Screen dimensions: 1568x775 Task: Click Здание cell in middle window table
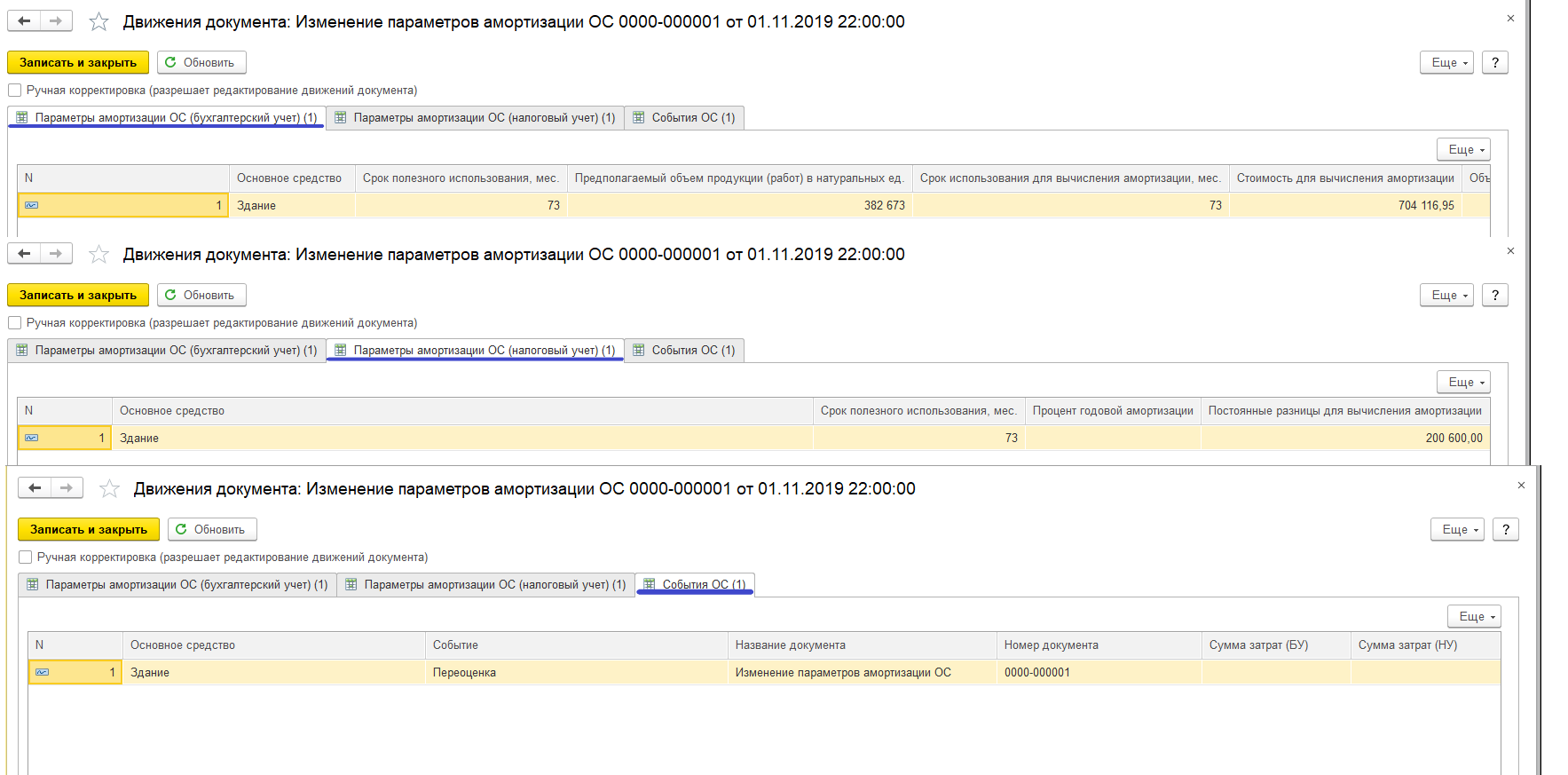click(461, 438)
